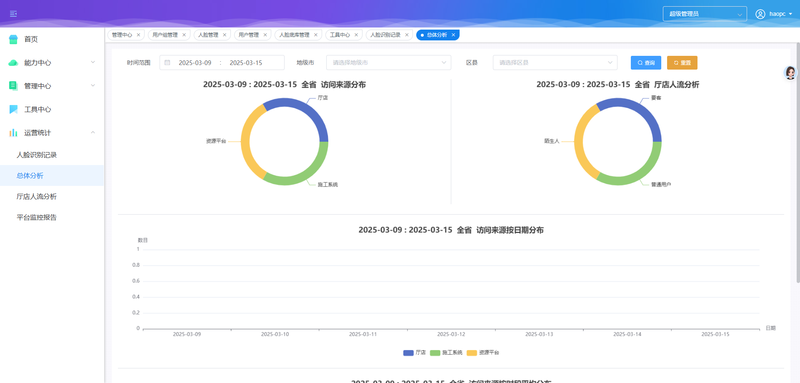Open the haopc user menu arrow

pyautogui.click(x=790, y=14)
